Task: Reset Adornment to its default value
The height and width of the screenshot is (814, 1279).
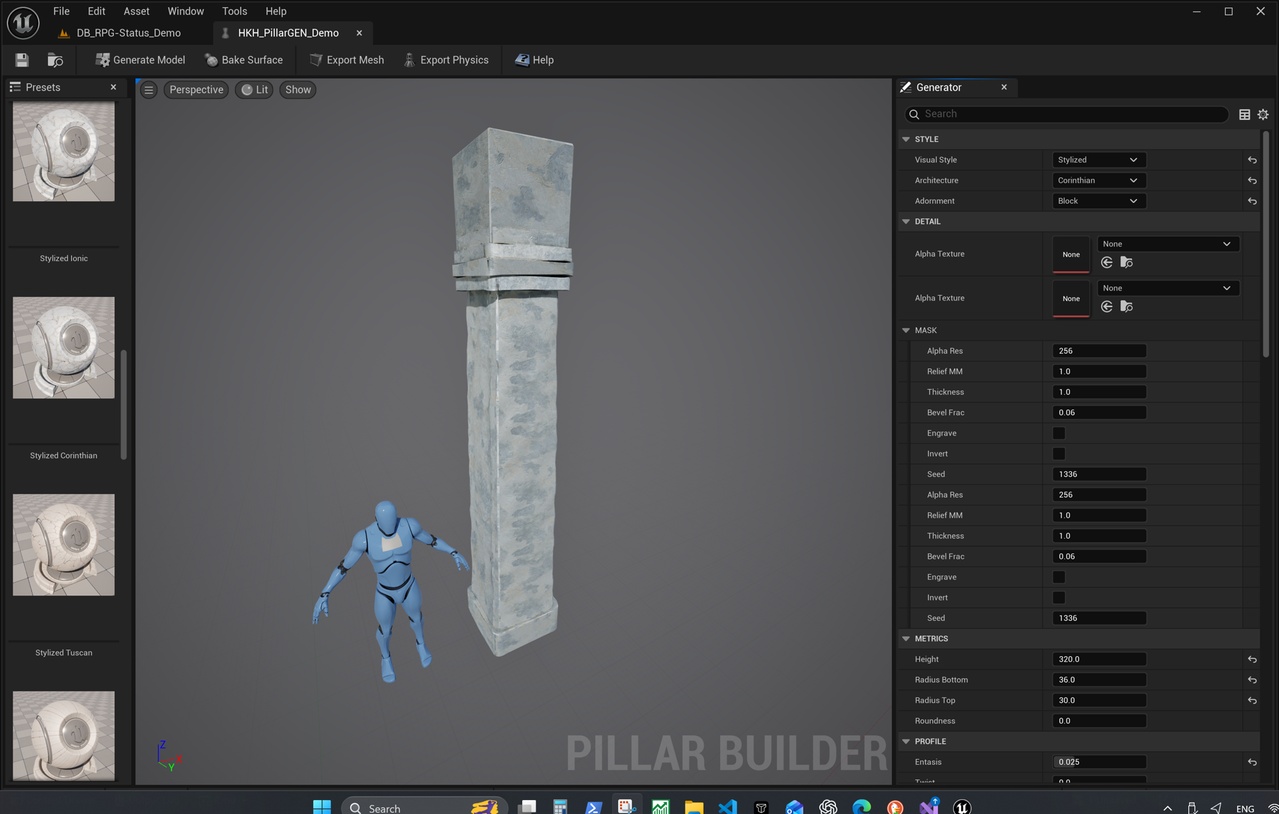Action: [1252, 201]
